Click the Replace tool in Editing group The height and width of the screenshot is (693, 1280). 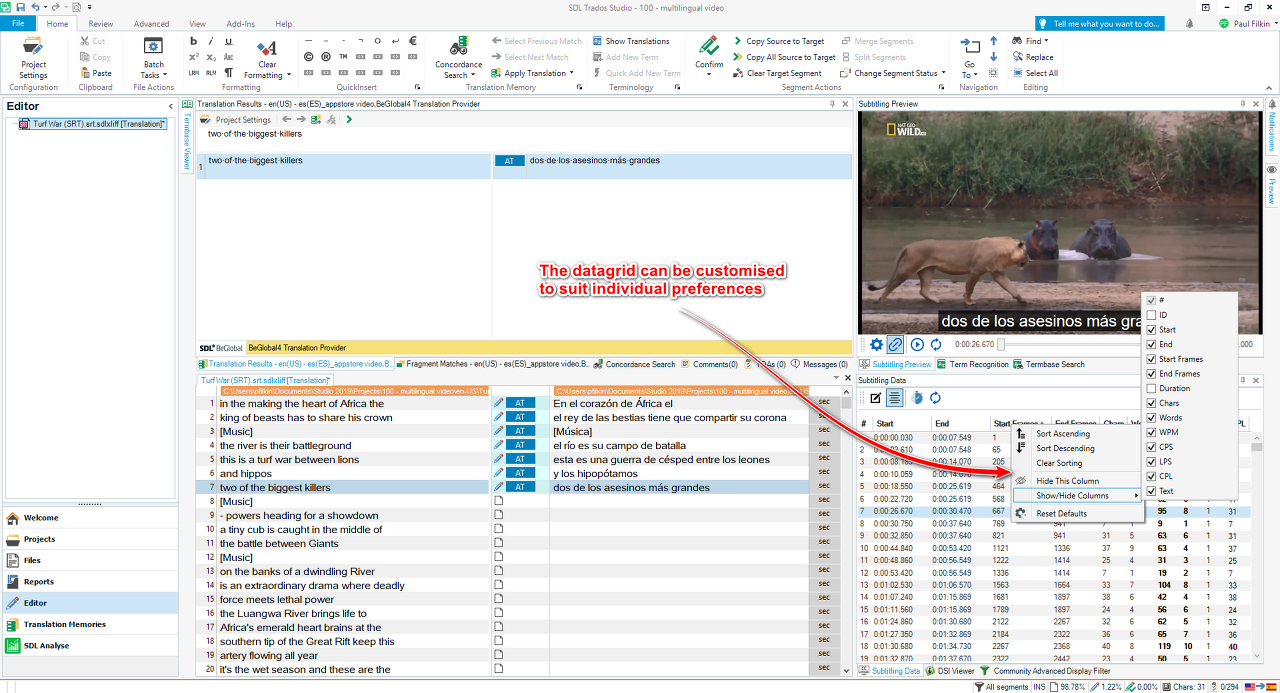click(x=1032, y=57)
